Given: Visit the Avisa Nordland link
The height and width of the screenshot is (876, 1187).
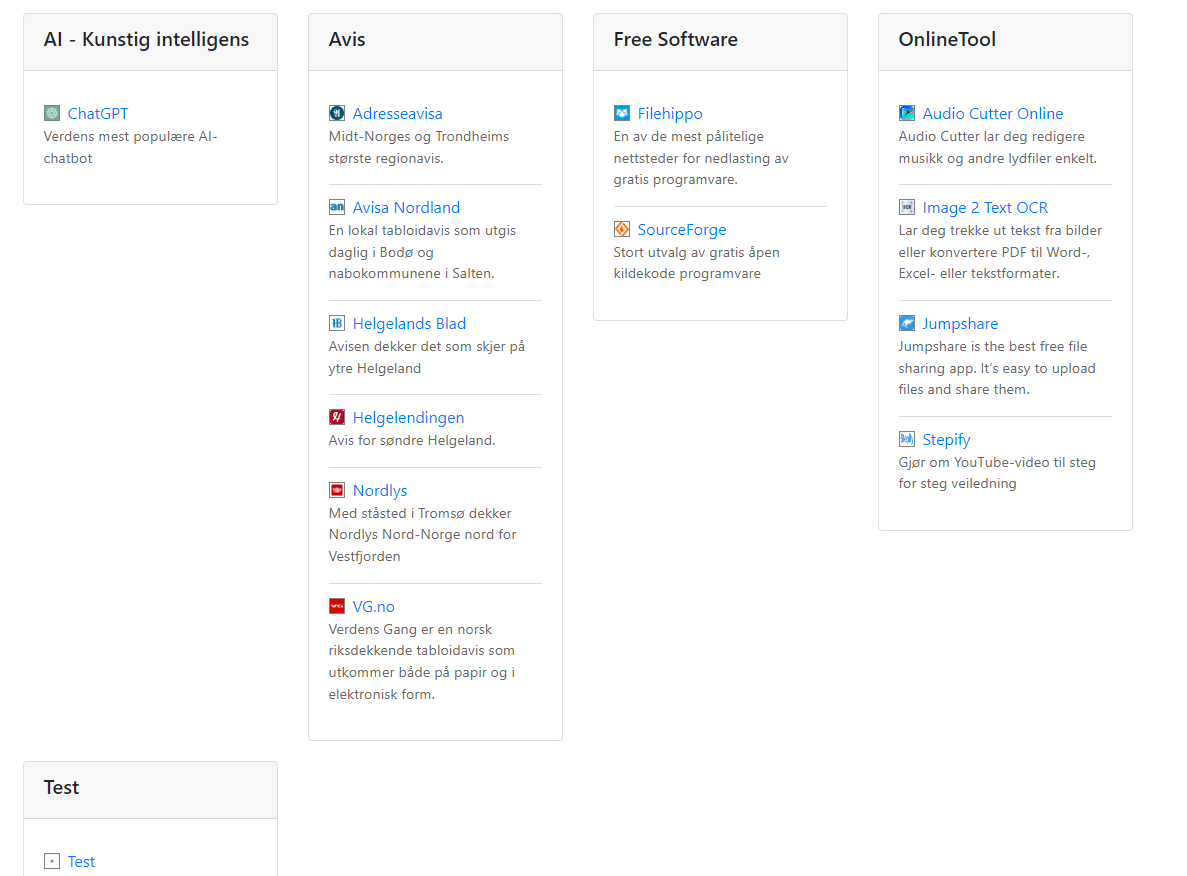Looking at the screenshot, I should pos(407,207).
